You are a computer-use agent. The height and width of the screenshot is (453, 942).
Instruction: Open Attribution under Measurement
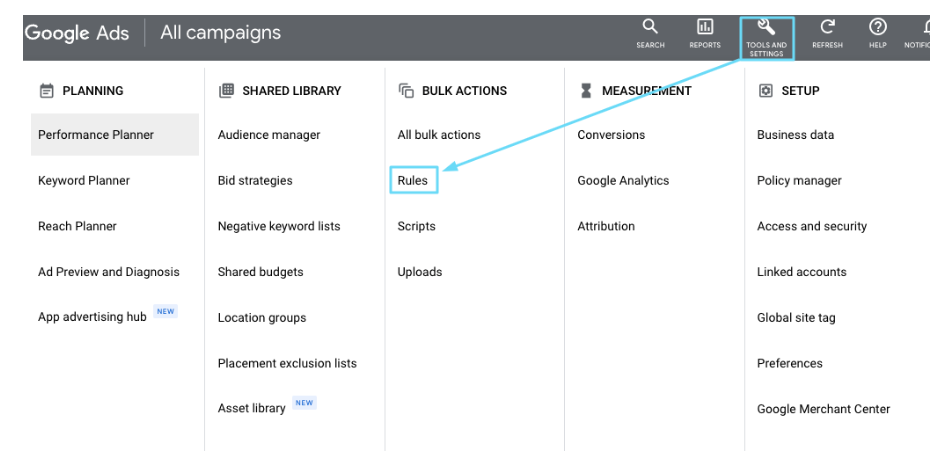pyautogui.click(x=606, y=226)
